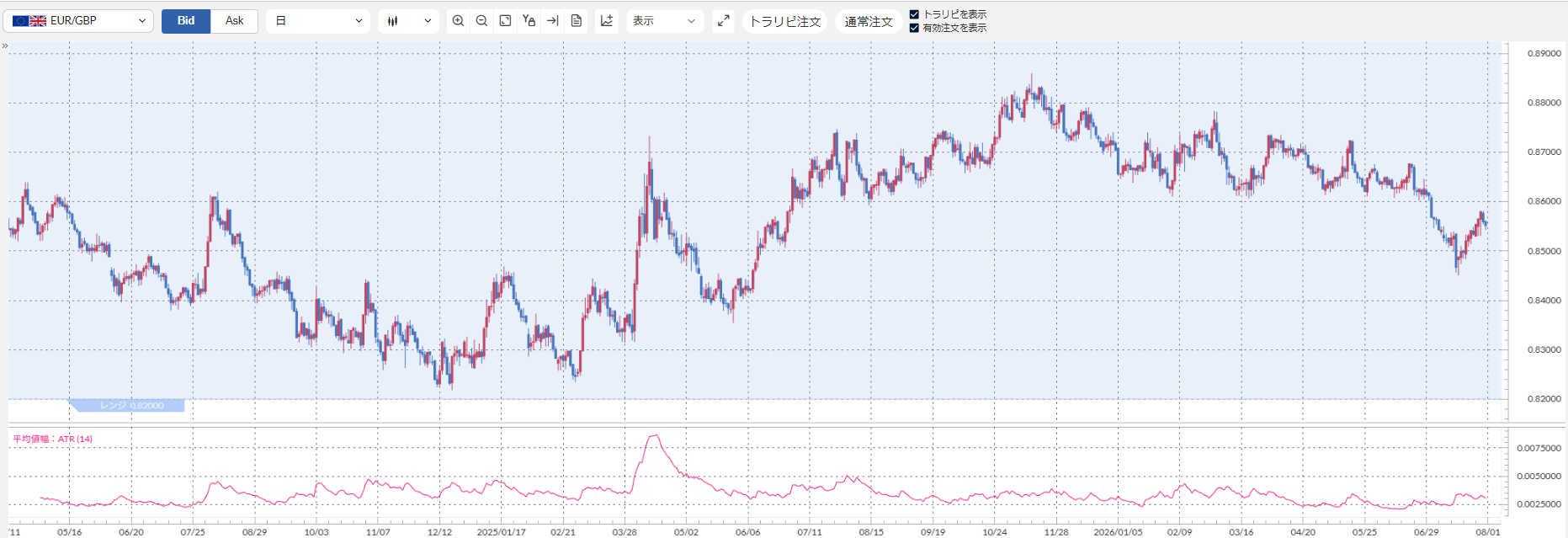The image size is (1568, 538).
Task: Click the document sheet icon
Action: pos(577,21)
